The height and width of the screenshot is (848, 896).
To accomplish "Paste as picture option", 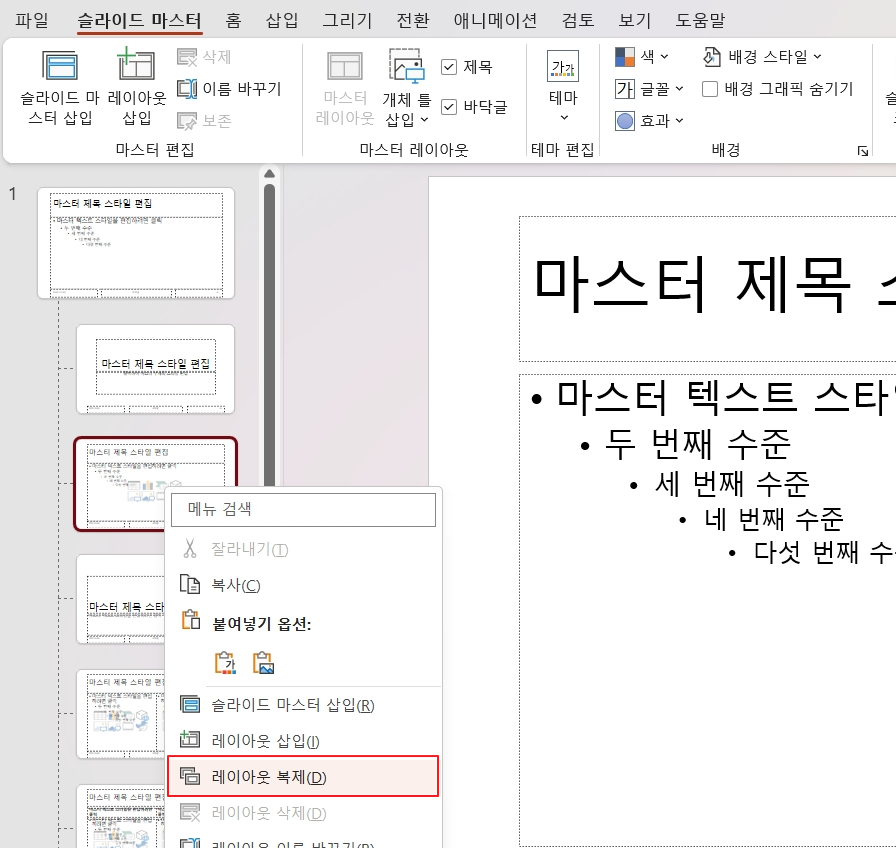I will pyautogui.click(x=263, y=663).
